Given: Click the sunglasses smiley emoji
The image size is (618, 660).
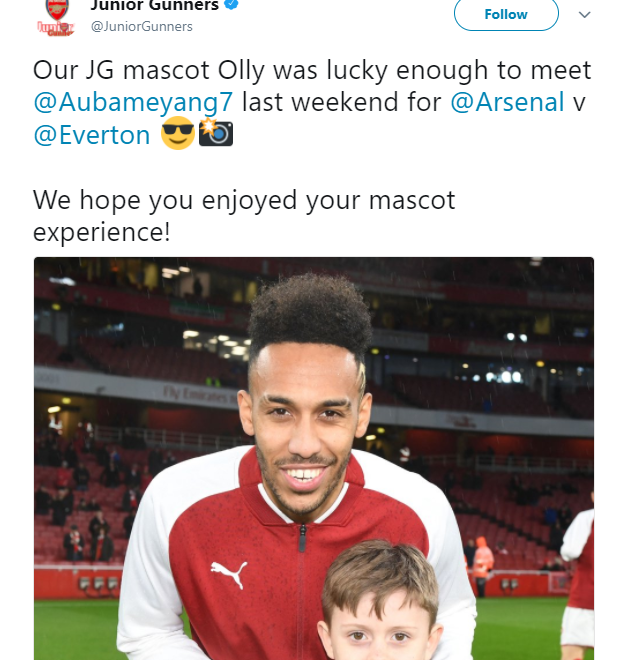Looking at the screenshot, I should pos(178,133).
